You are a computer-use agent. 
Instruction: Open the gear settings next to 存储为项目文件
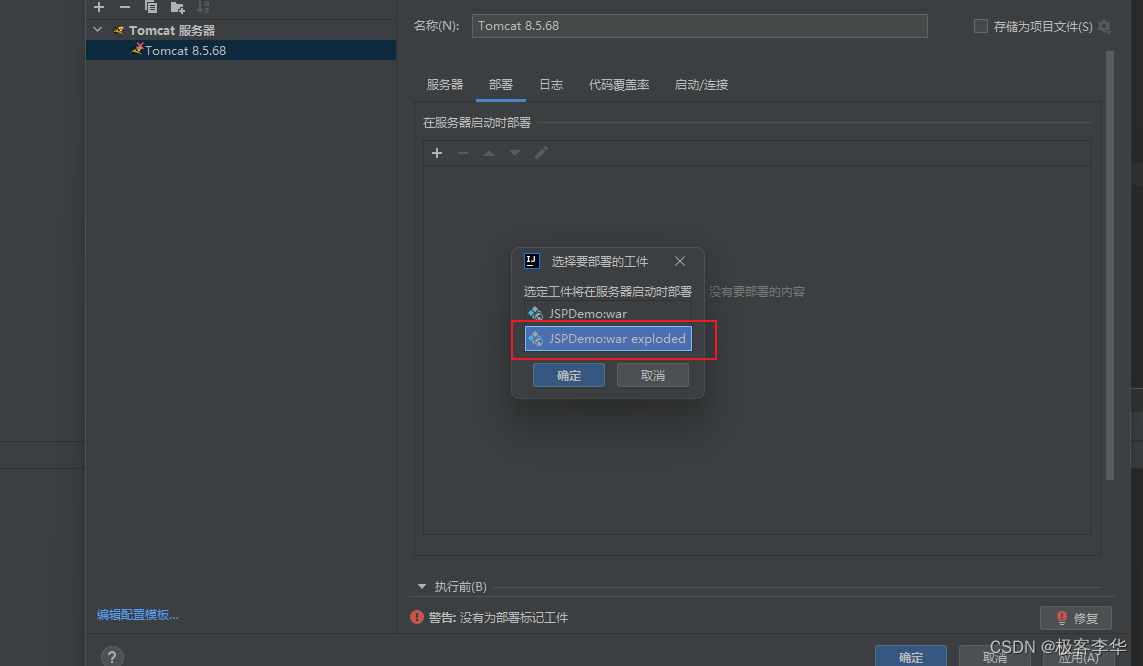(1104, 26)
